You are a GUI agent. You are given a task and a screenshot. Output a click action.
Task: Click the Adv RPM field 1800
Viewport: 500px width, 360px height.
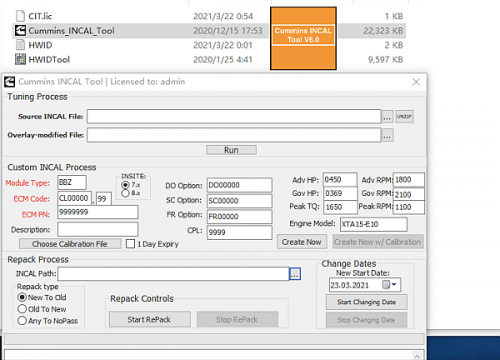(x=409, y=179)
